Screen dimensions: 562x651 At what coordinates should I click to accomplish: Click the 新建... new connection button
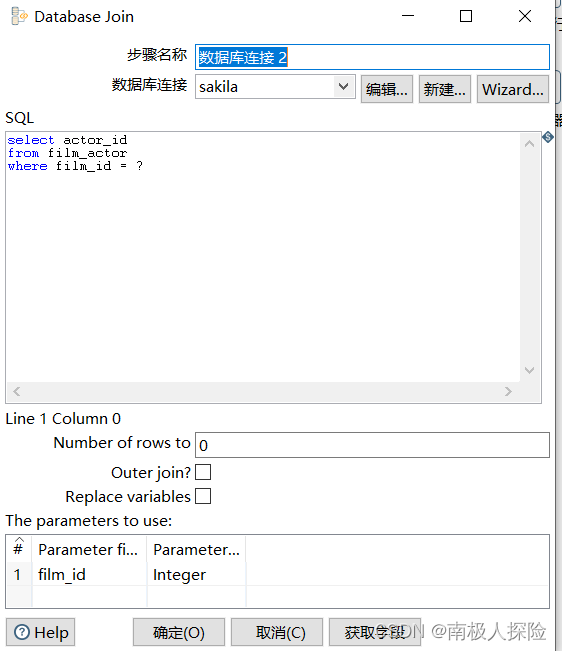pos(445,89)
